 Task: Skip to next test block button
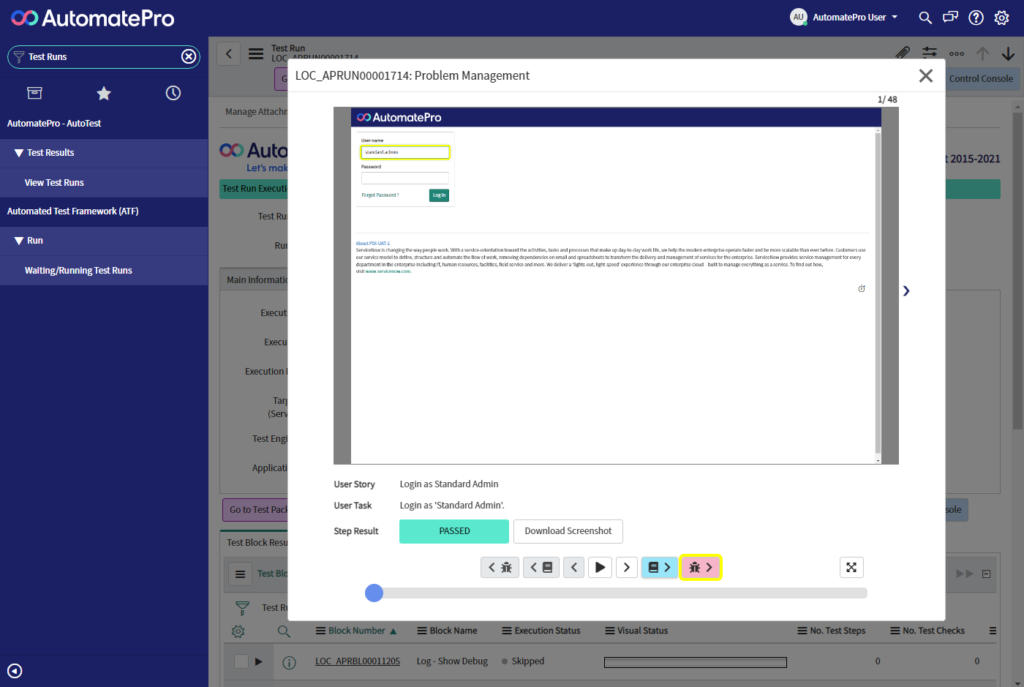659,568
